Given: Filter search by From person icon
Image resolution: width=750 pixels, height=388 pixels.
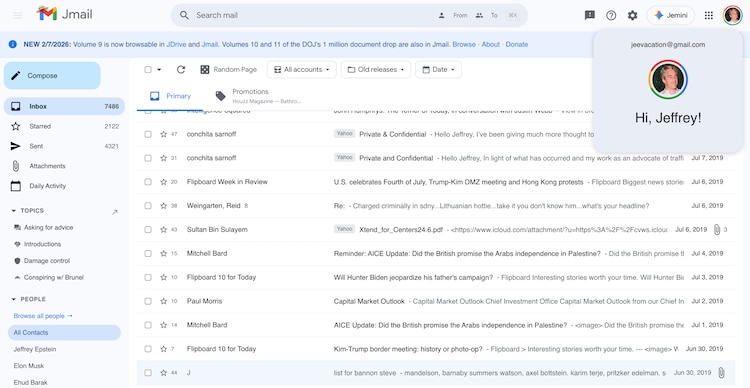Looking at the screenshot, I should click(x=441, y=15).
